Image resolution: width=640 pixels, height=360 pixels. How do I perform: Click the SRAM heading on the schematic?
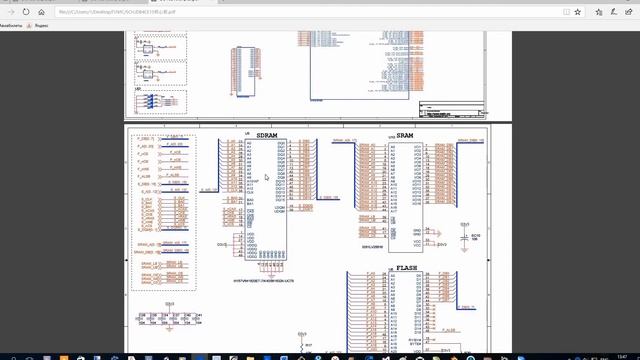click(405, 135)
